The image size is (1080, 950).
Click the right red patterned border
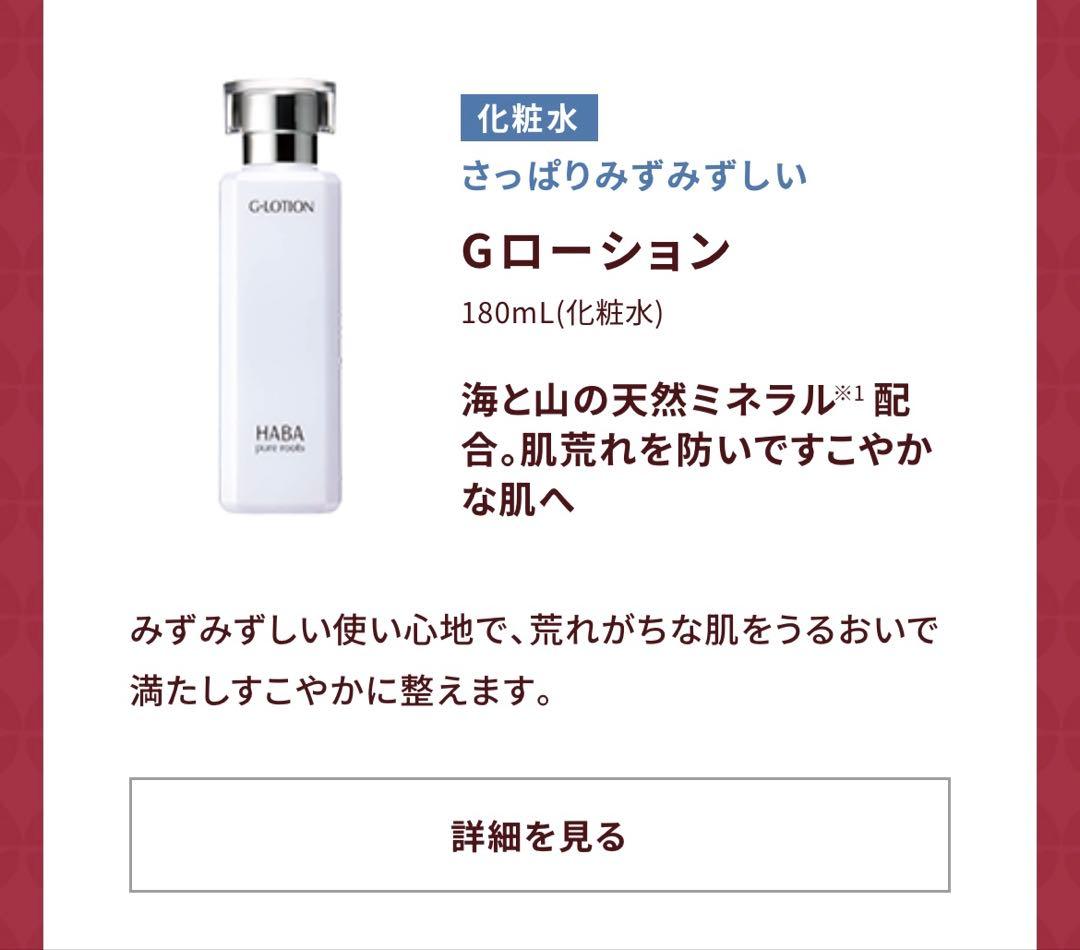[1058, 475]
